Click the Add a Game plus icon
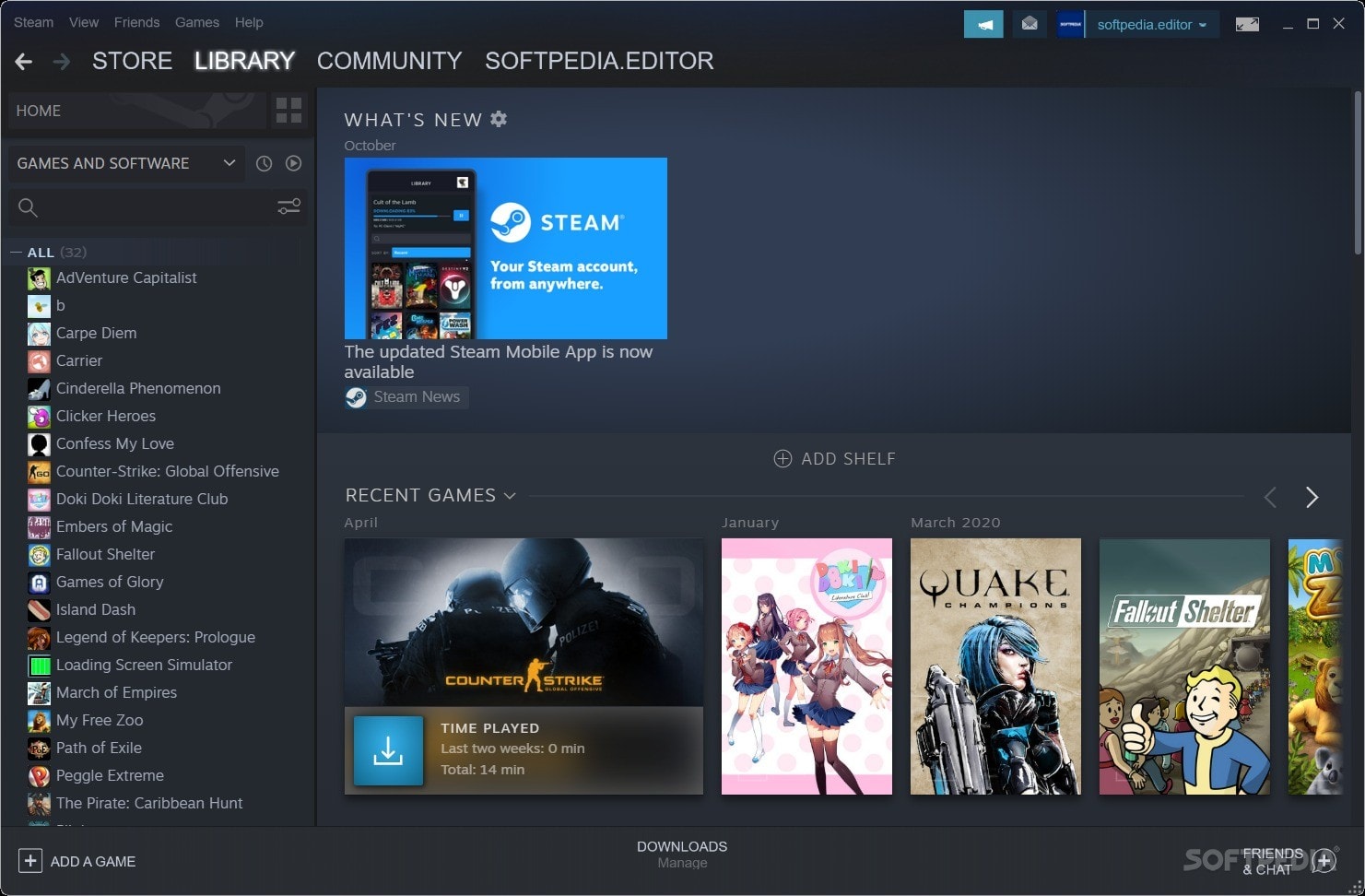The image size is (1365, 896). [30, 861]
